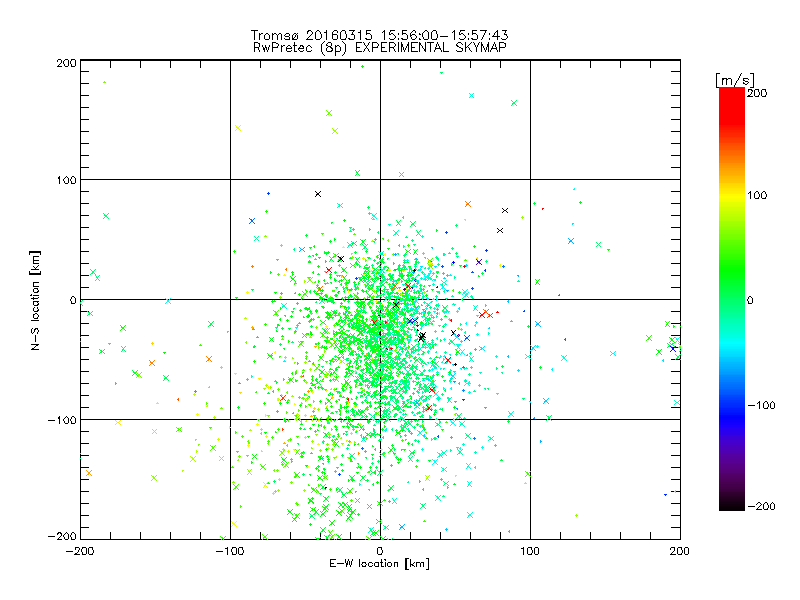Click the x-axis tick label 200

point(680,551)
